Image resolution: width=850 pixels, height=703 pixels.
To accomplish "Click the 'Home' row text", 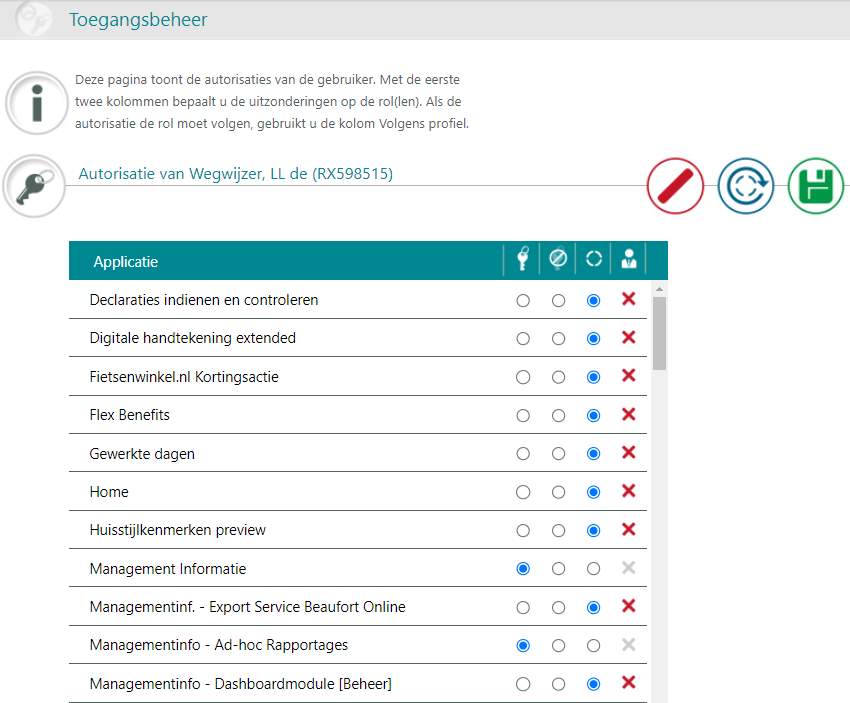I will pyautogui.click(x=109, y=492).
